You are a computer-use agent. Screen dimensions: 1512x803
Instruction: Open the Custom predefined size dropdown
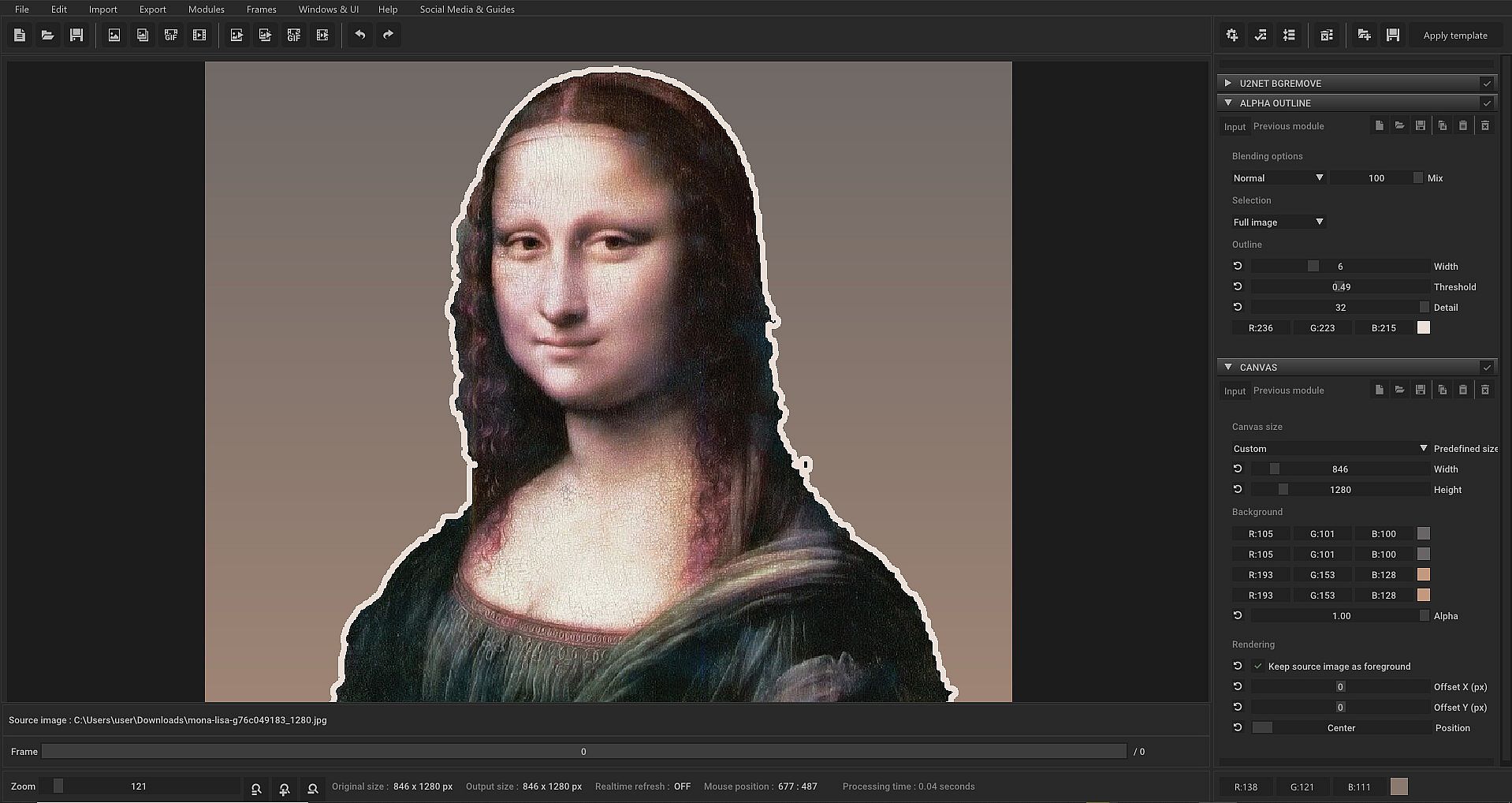pyautogui.click(x=1330, y=449)
